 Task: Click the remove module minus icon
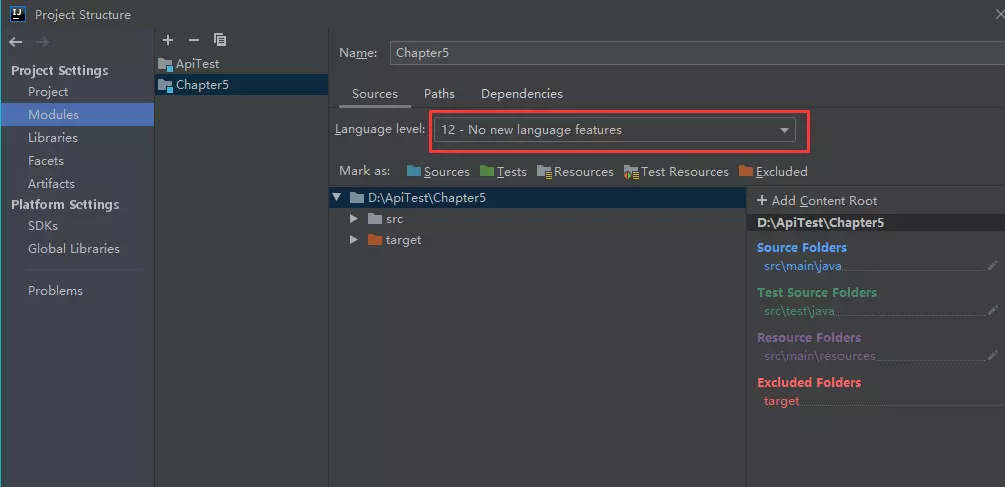tap(194, 40)
